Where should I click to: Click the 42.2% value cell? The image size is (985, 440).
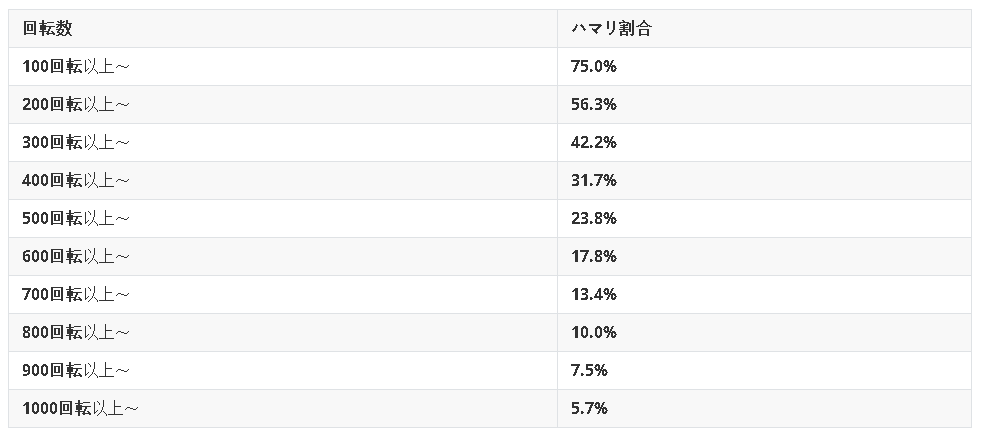pos(594,143)
